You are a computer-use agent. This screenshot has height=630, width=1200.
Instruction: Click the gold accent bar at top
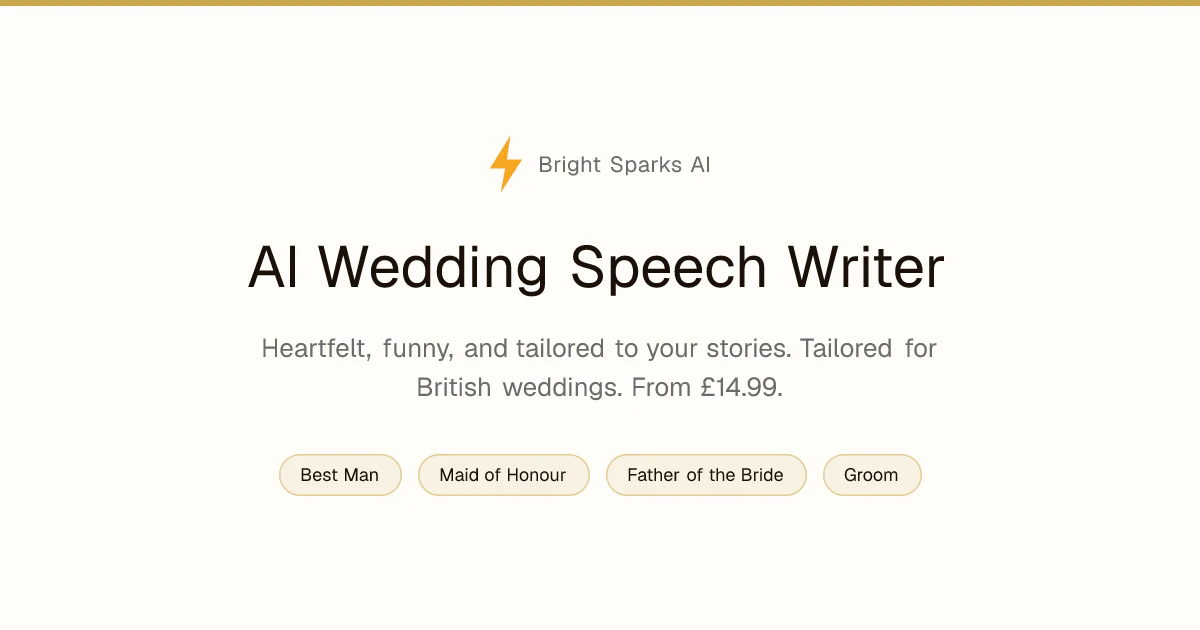click(x=600, y=4)
